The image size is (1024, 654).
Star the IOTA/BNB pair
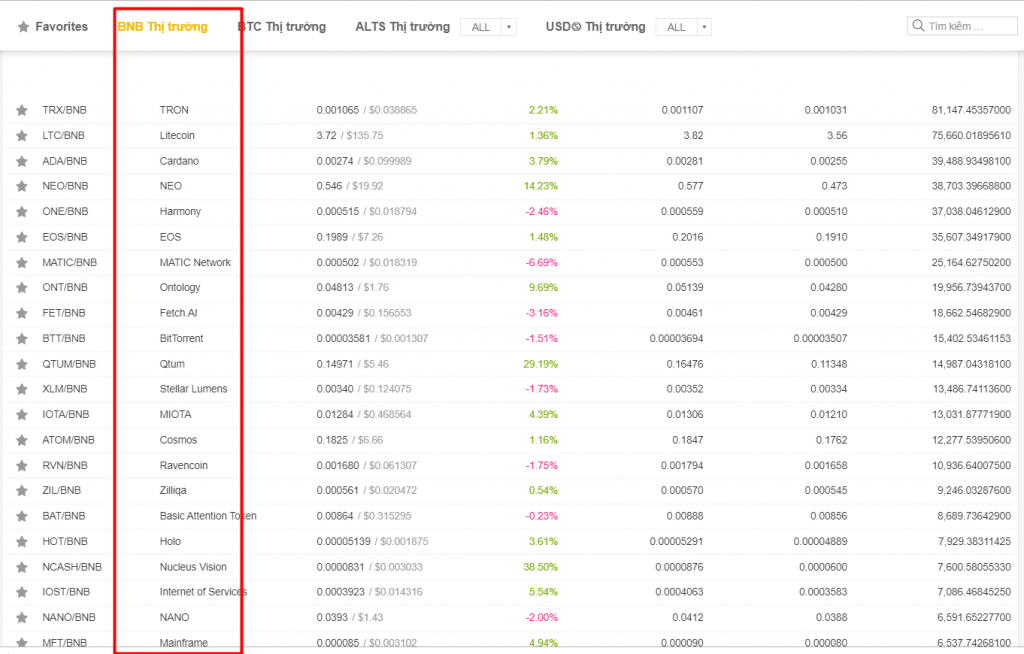click(22, 415)
